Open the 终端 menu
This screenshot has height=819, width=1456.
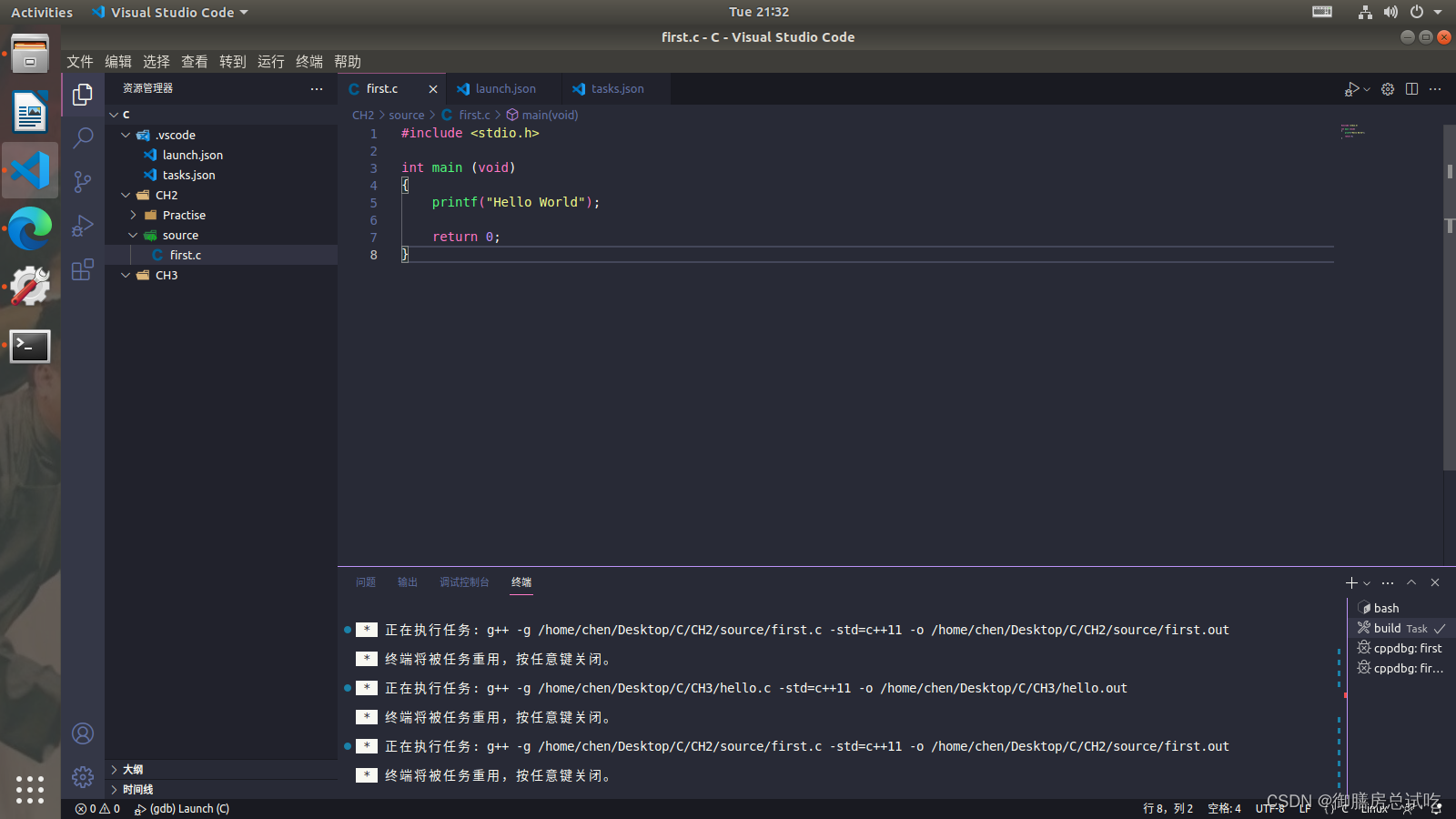point(308,61)
